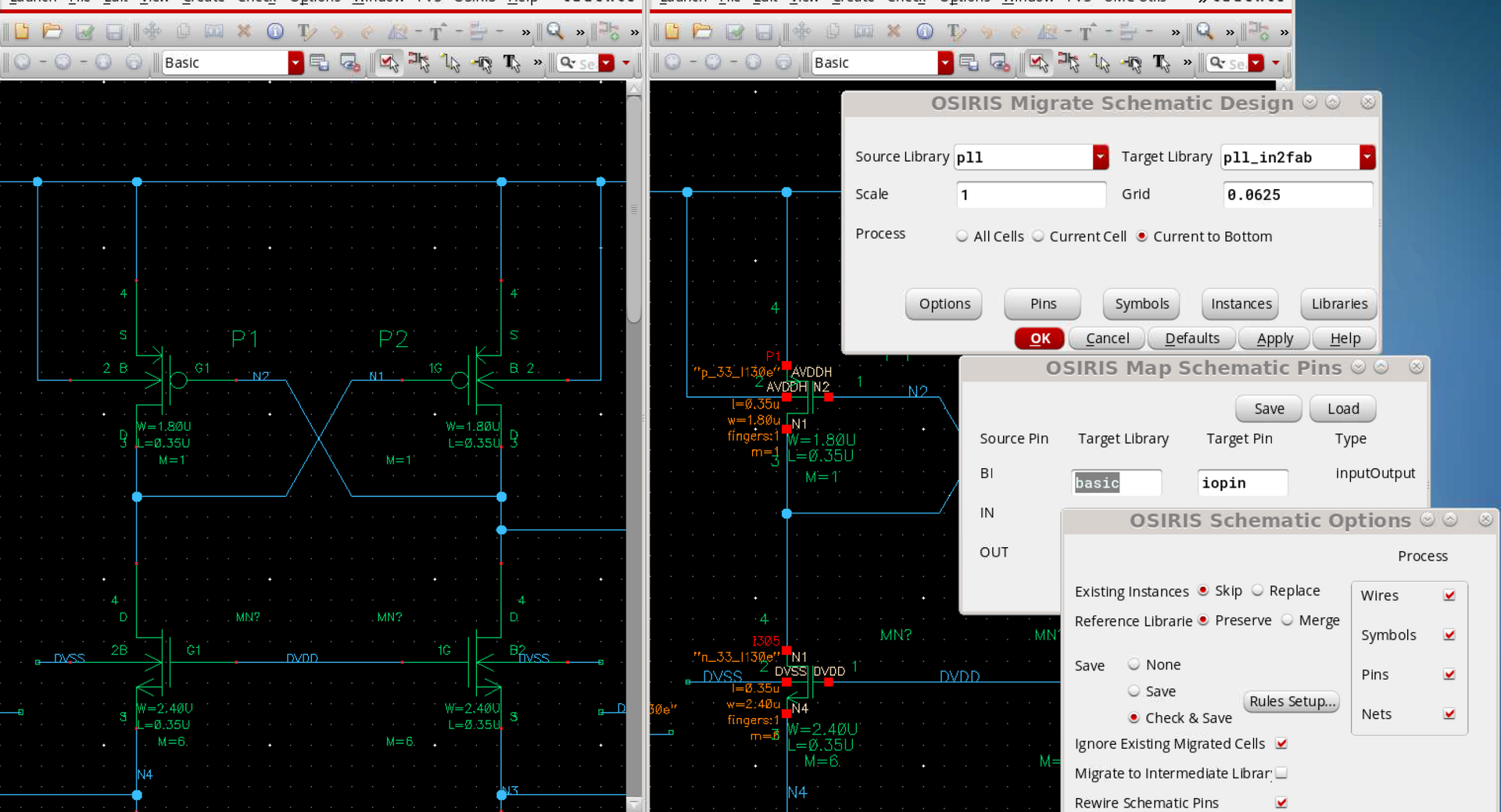Viewport: 1501px width, 812px height.
Task: Select the Current Cell radio button
Action: click(1038, 236)
